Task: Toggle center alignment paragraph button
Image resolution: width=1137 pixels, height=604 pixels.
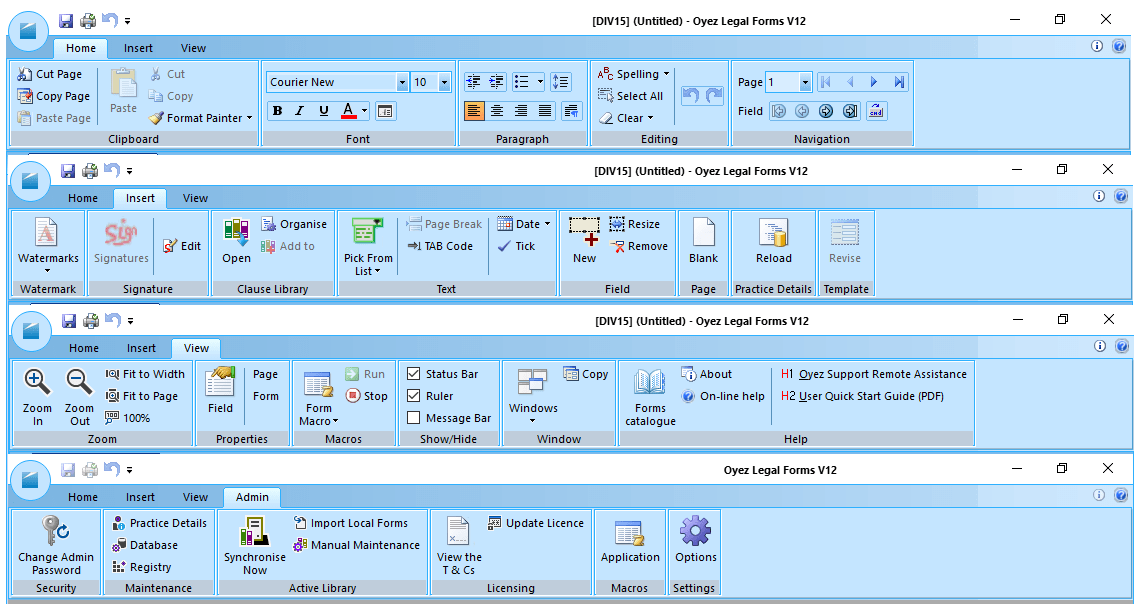Action: pyautogui.click(x=497, y=111)
